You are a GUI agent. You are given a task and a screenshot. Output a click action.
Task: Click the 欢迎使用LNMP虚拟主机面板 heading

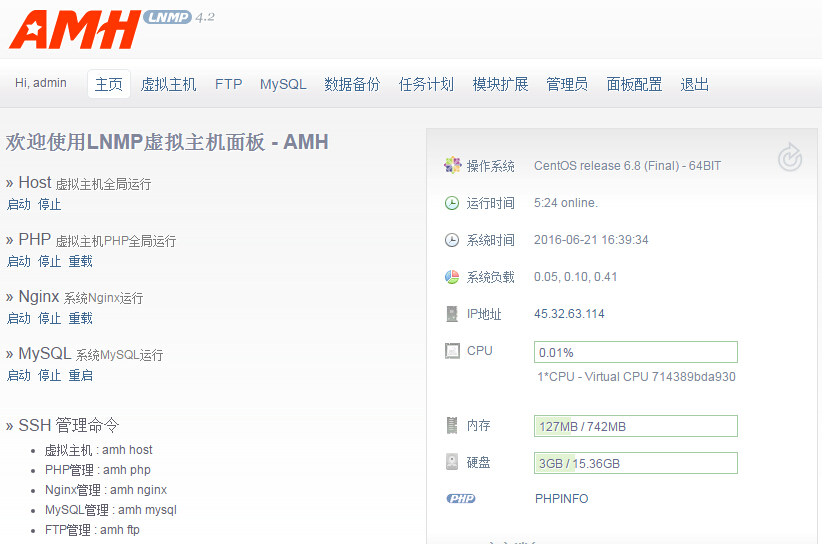click(167, 142)
